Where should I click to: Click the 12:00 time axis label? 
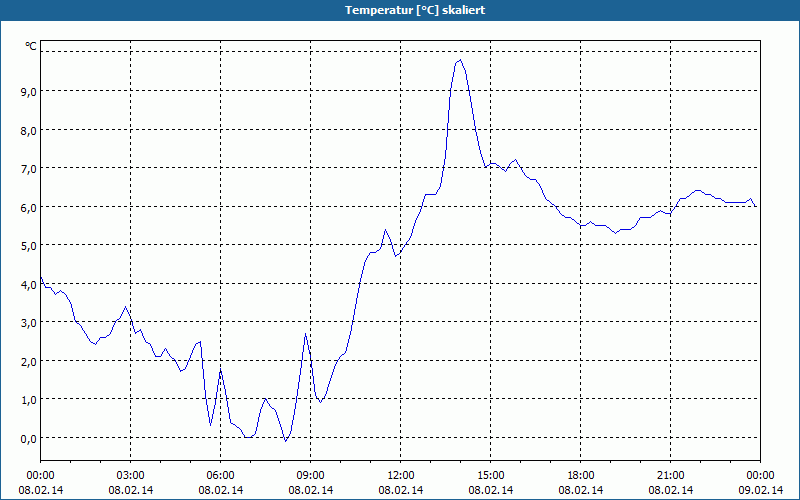coord(401,476)
